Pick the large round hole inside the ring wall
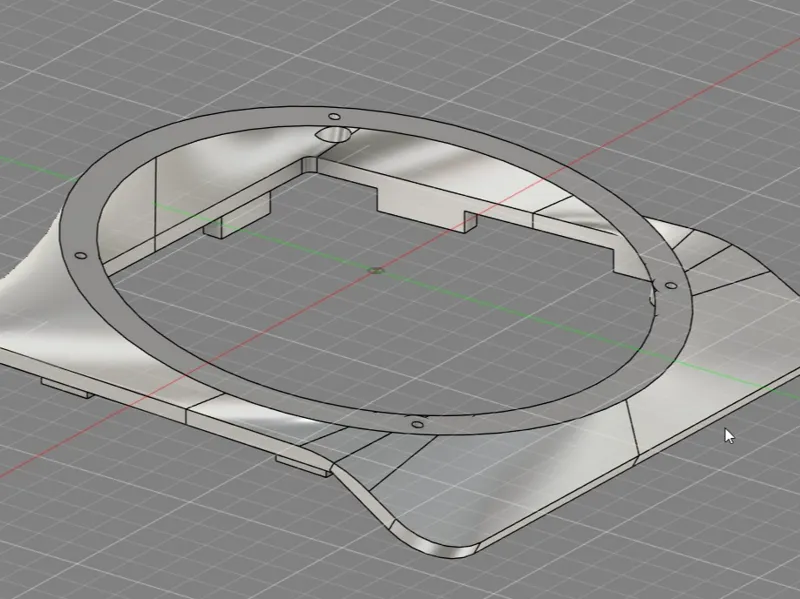 coord(334,135)
